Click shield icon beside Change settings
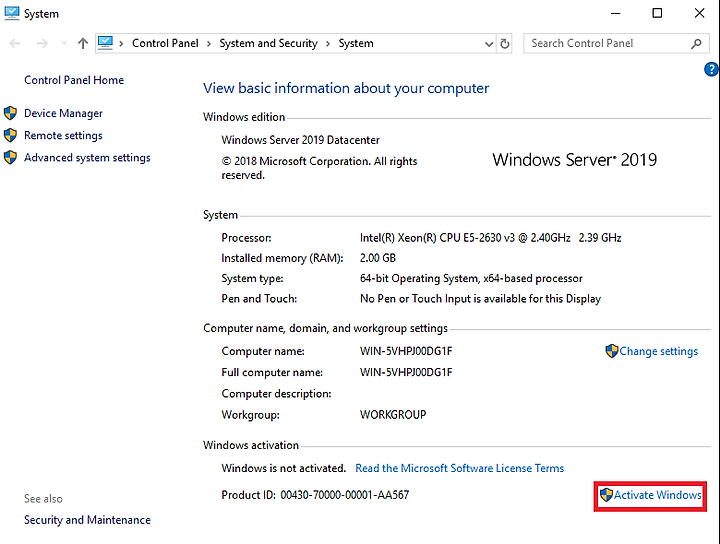This screenshot has width=720, height=544. click(612, 351)
